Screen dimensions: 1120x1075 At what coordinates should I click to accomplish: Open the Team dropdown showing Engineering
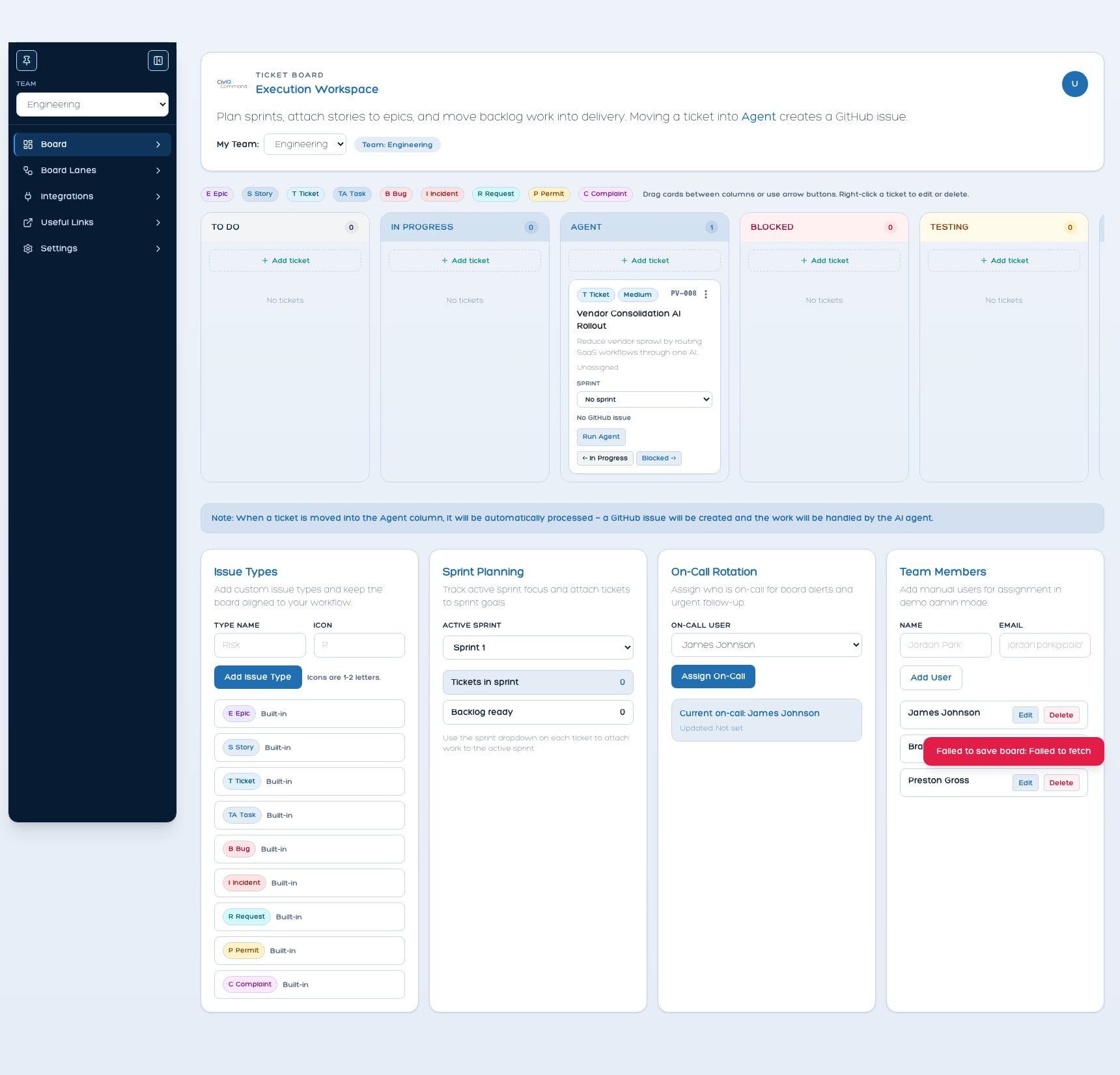(x=92, y=104)
